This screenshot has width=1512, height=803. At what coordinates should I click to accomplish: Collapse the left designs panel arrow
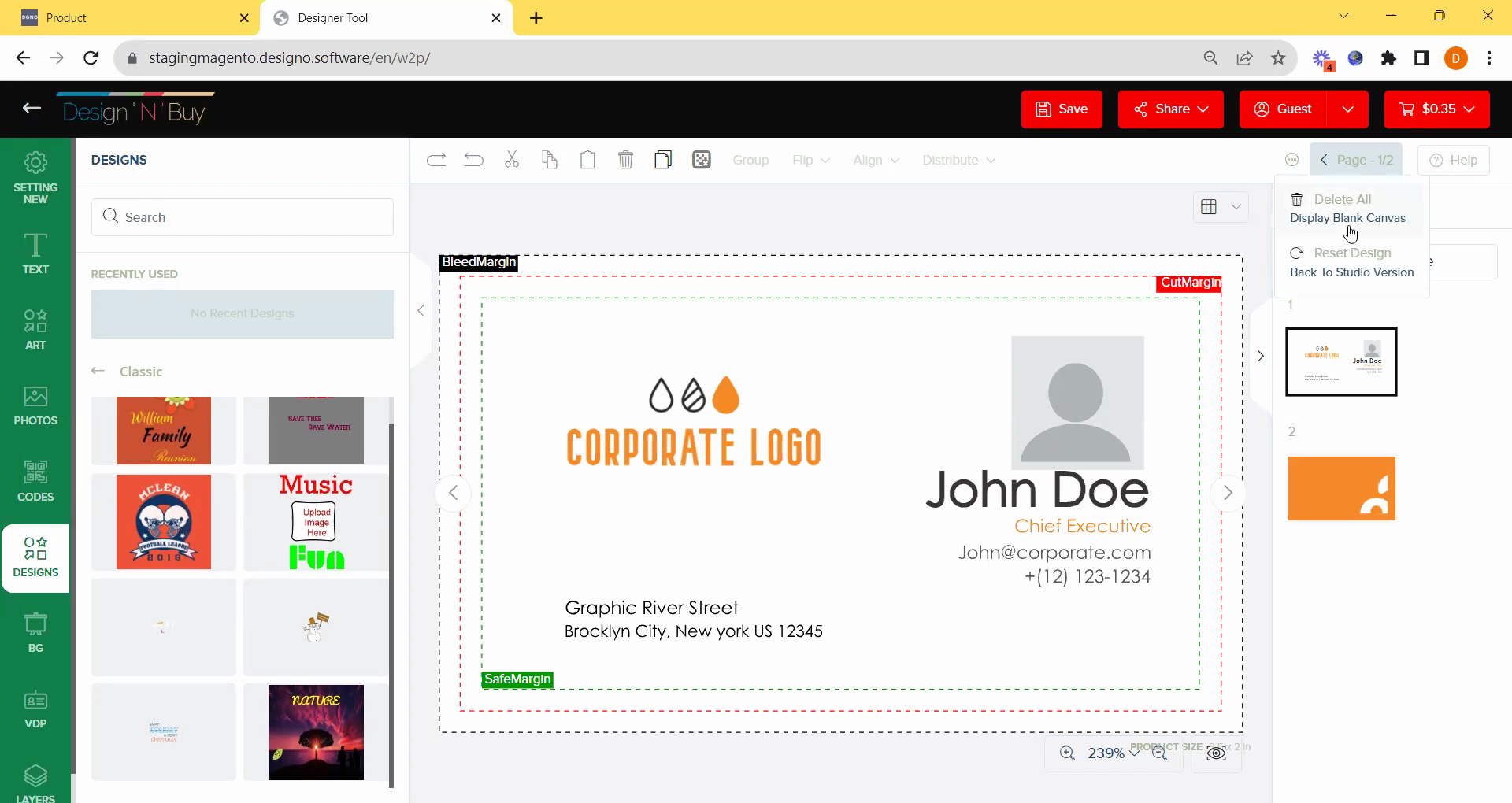point(421,311)
